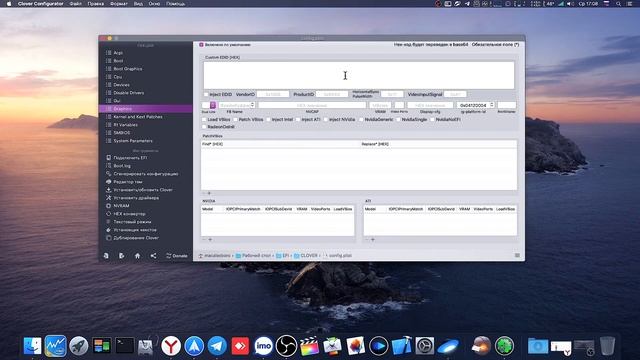Click the CLOVER folder in path bar
The image size is (640, 360).
tap(306, 256)
